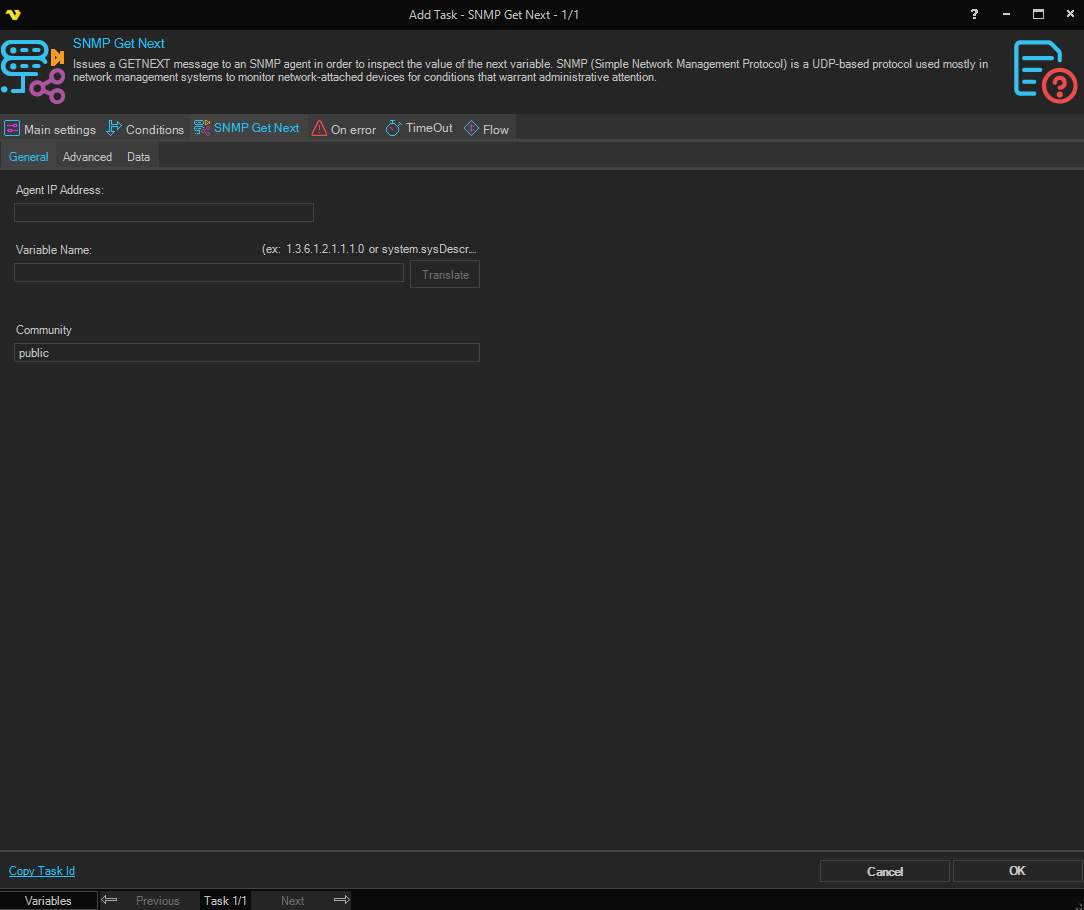Click the left arrow icon beside Previous

coord(110,900)
